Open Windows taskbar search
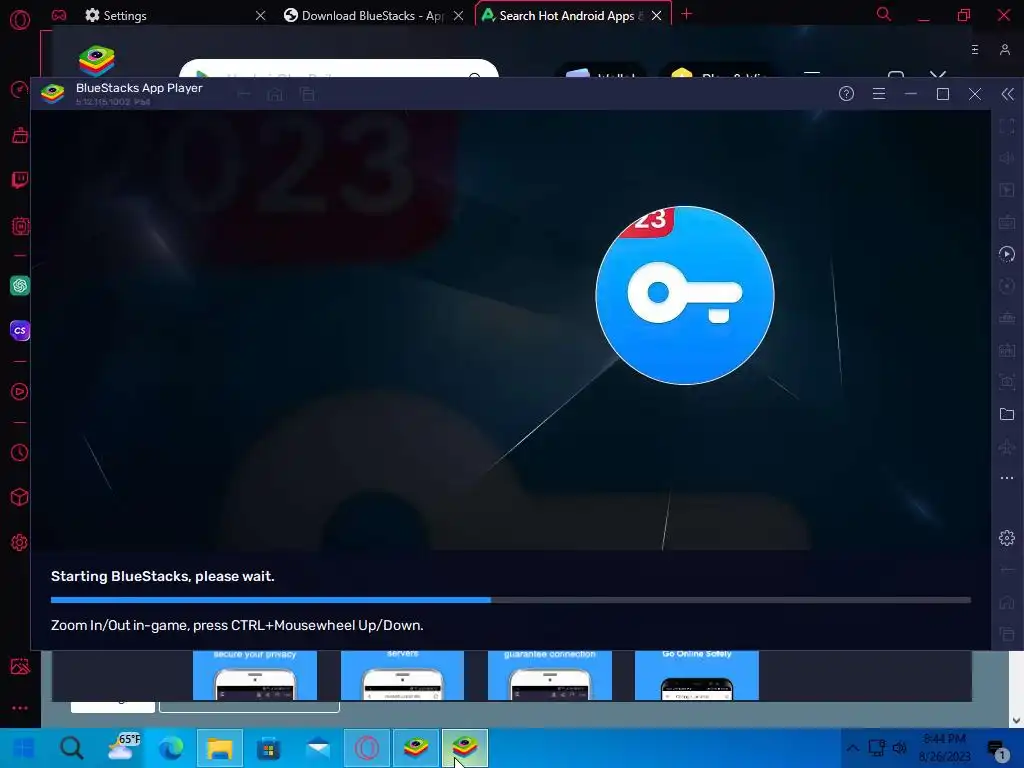This screenshot has height=768, width=1024. click(72, 748)
